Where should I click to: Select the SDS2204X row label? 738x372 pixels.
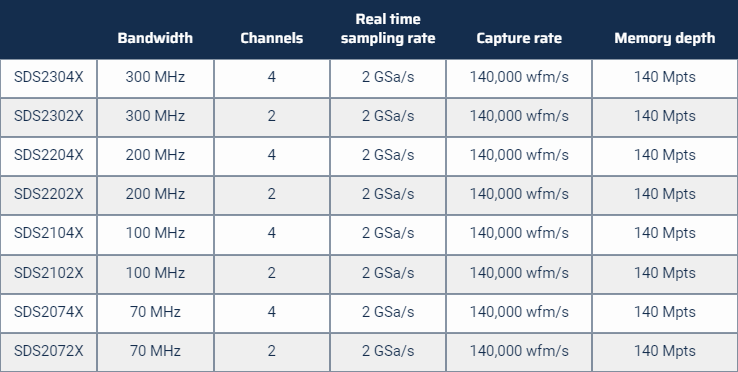point(48,155)
